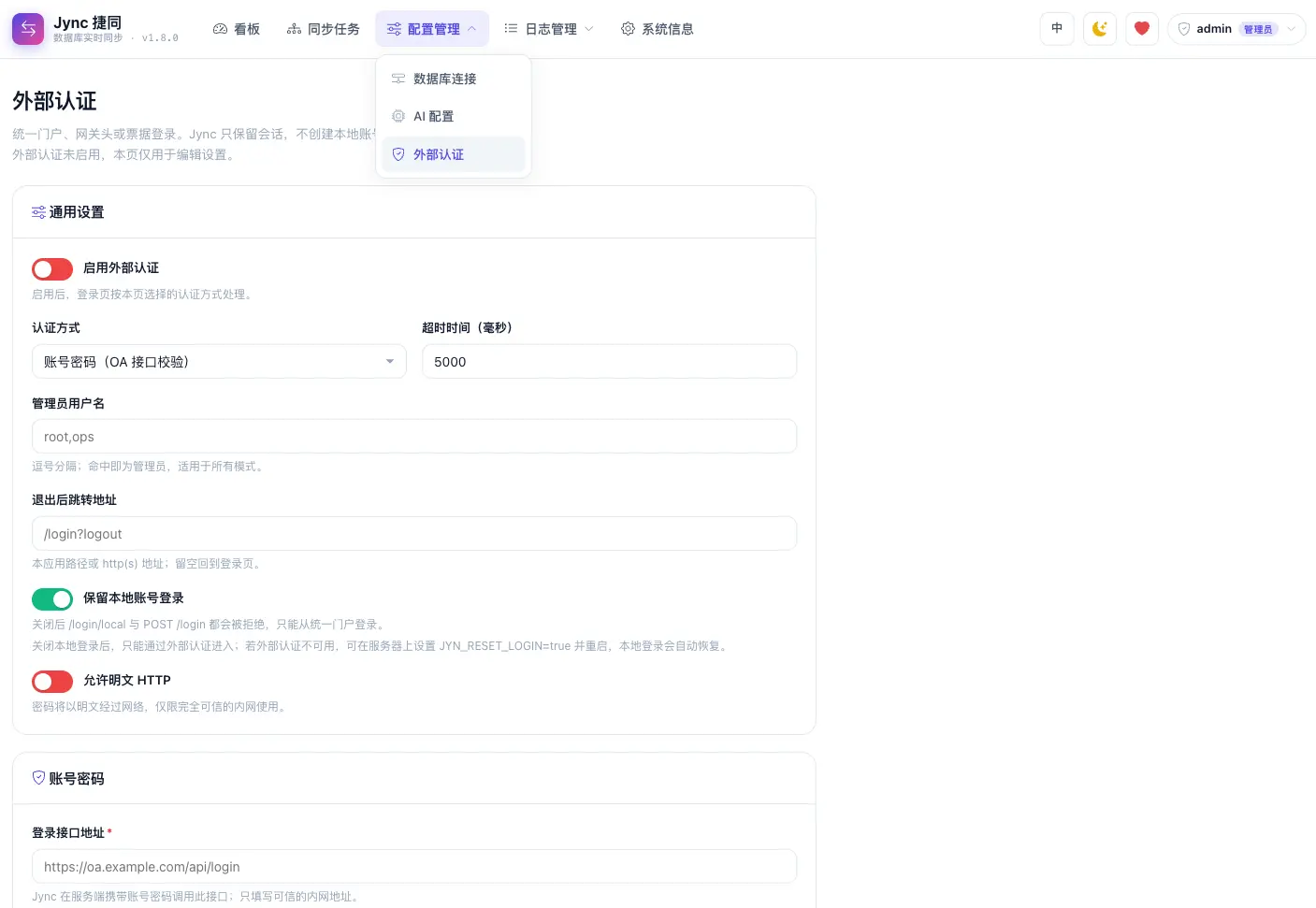The image size is (1316, 908).
Task: Click the 外部认证 page heading
Action: [54, 101]
